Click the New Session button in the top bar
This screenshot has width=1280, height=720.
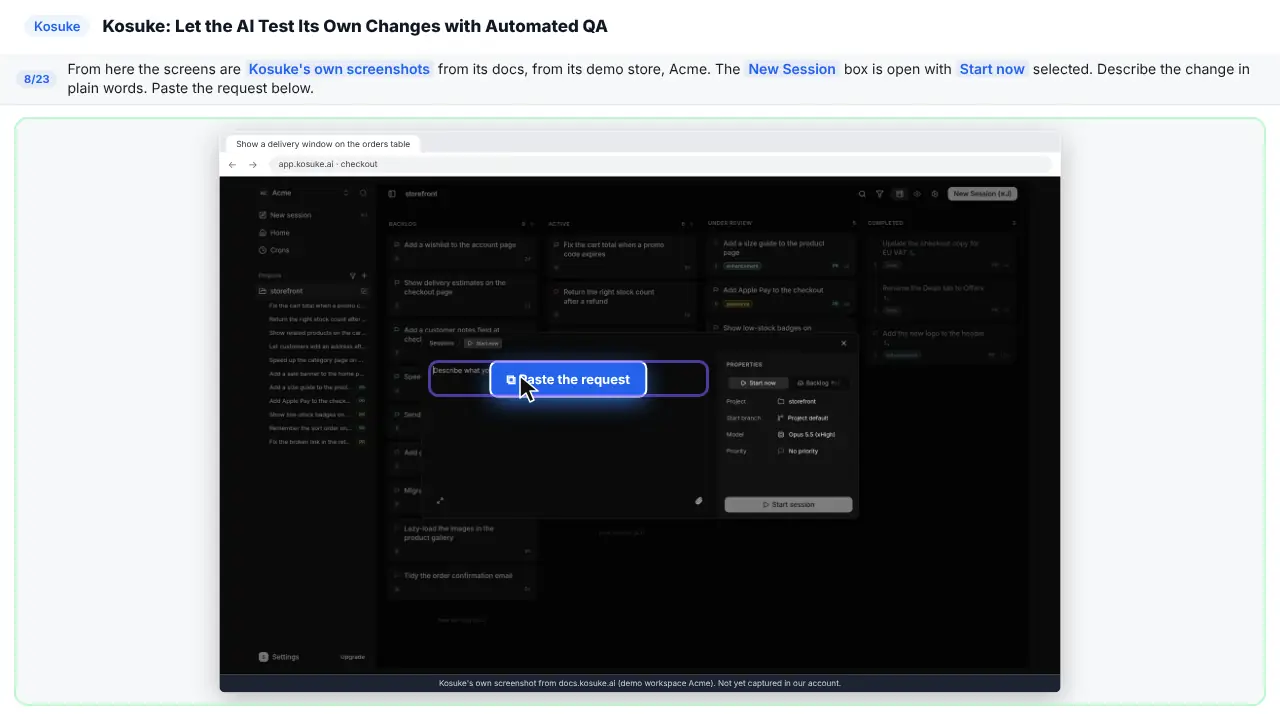(x=982, y=194)
